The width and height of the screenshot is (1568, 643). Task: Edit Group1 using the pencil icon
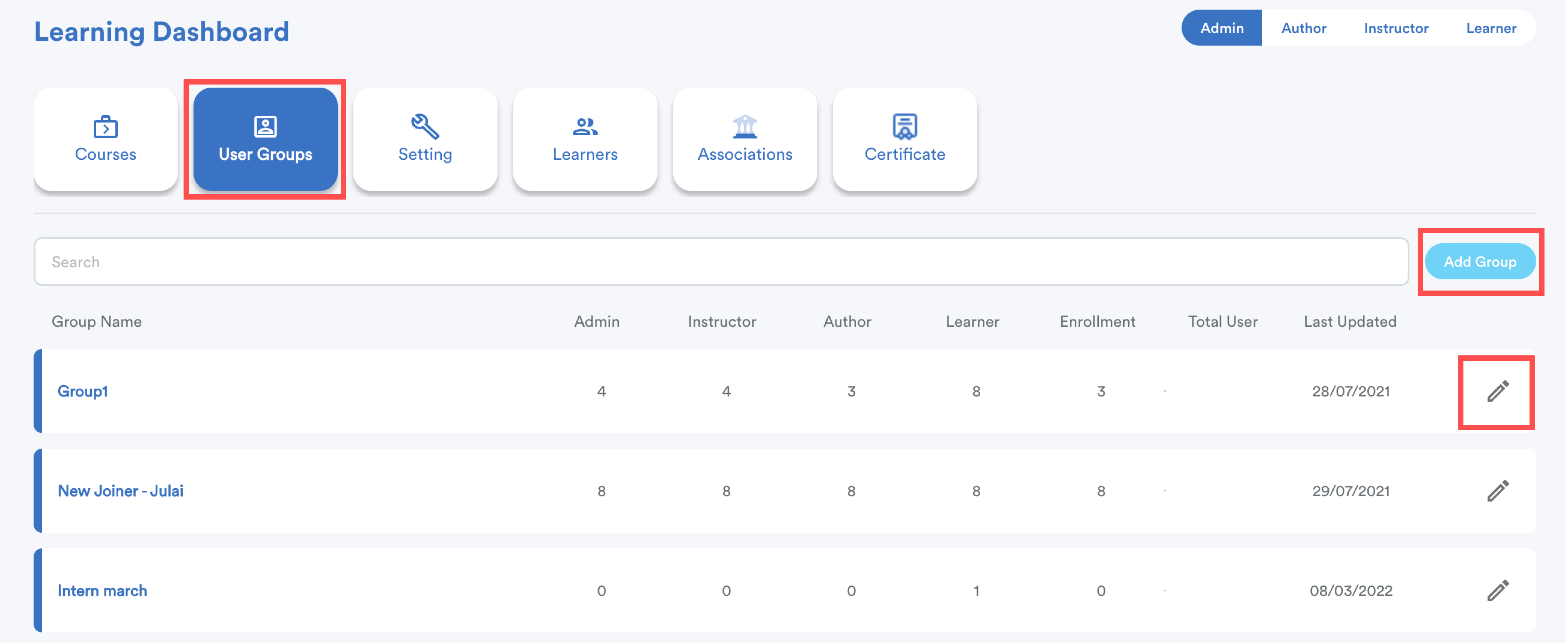click(x=1498, y=391)
